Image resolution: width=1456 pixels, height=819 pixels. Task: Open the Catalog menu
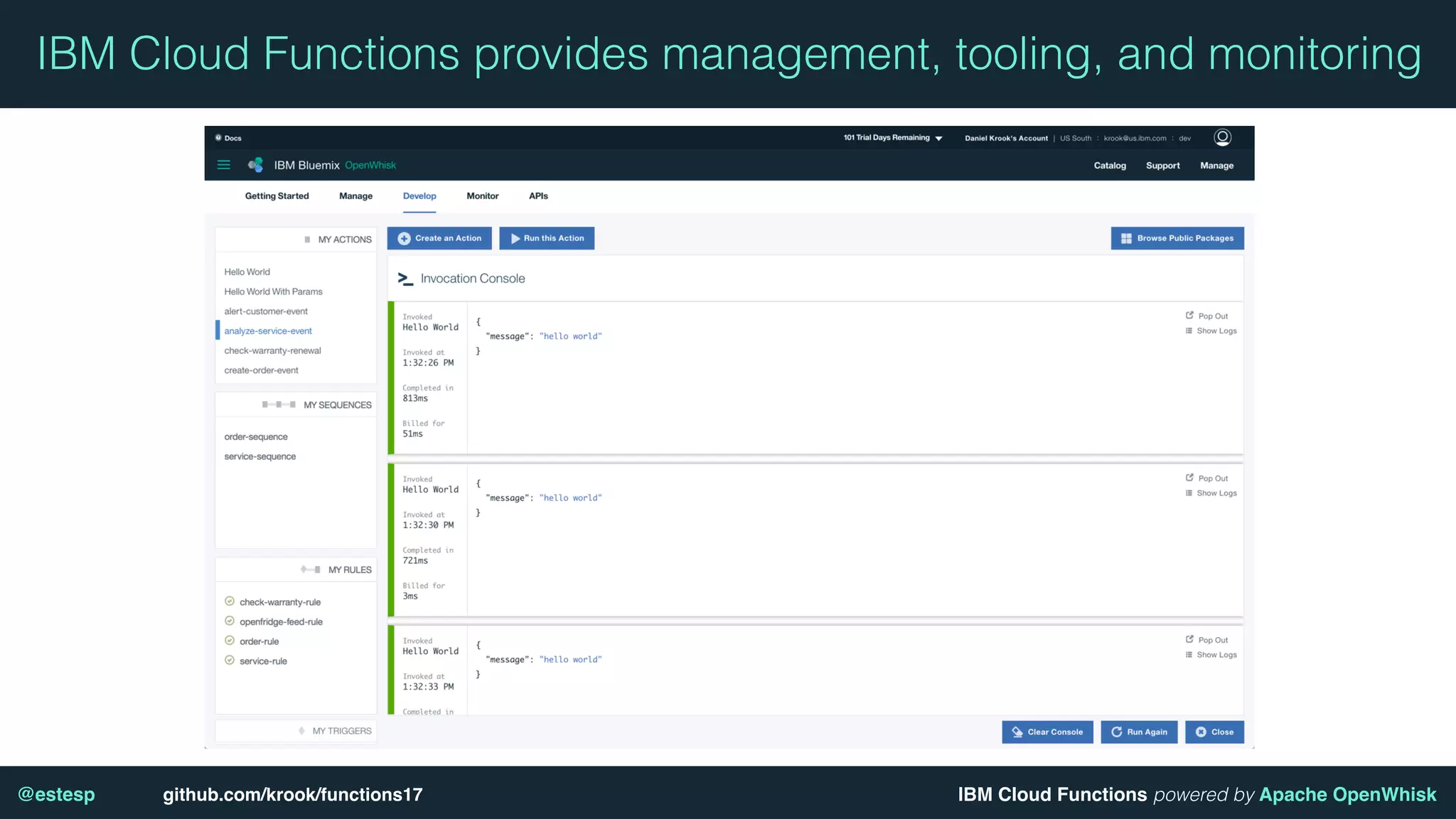[x=1110, y=166]
